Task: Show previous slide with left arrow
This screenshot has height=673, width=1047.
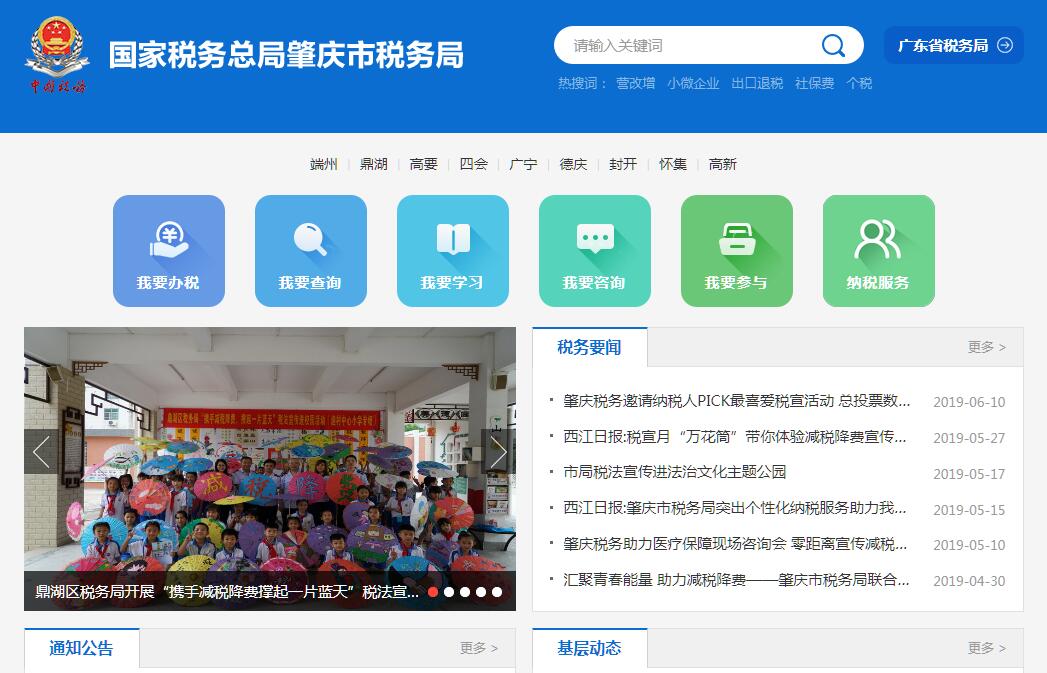Action: pyautogui.click(x=41, y=452)
